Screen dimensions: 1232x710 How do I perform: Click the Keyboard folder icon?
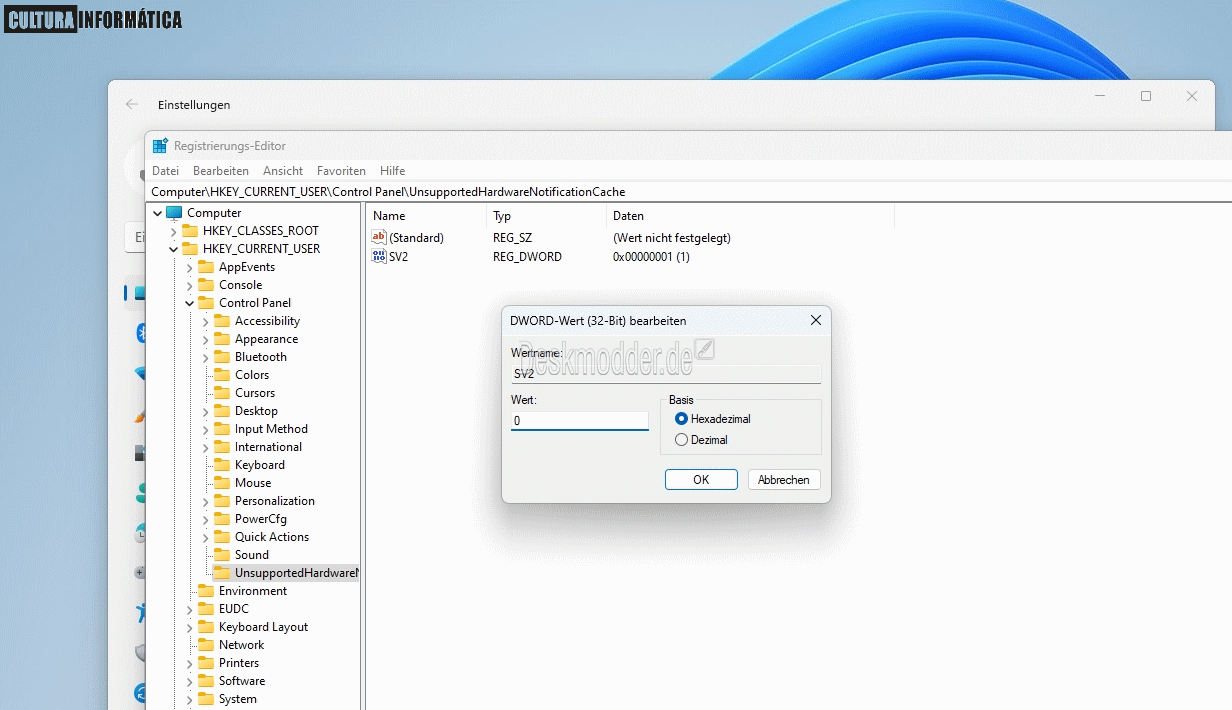pos(222,465)
